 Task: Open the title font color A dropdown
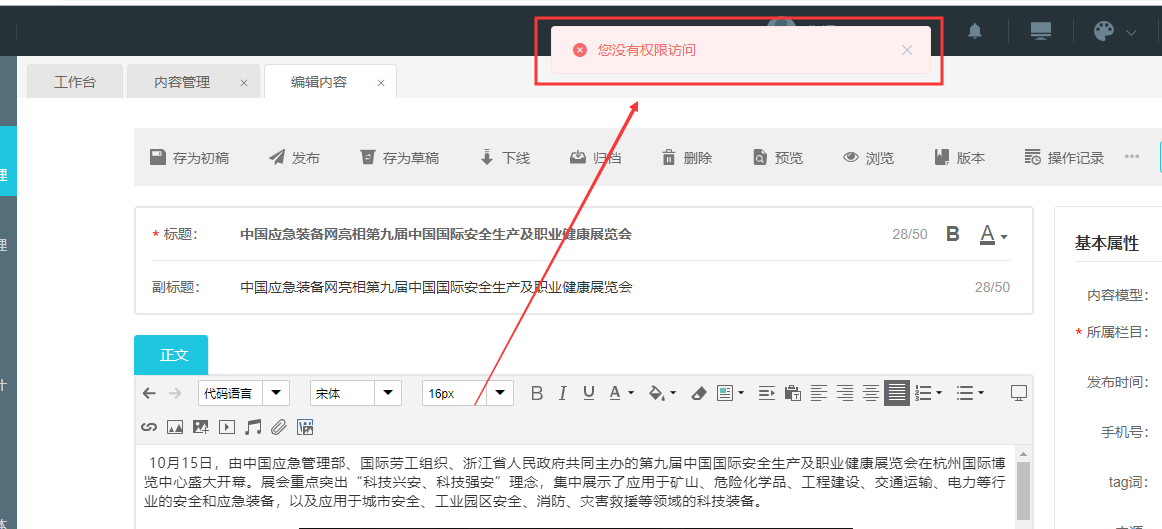tap(993, 235)
